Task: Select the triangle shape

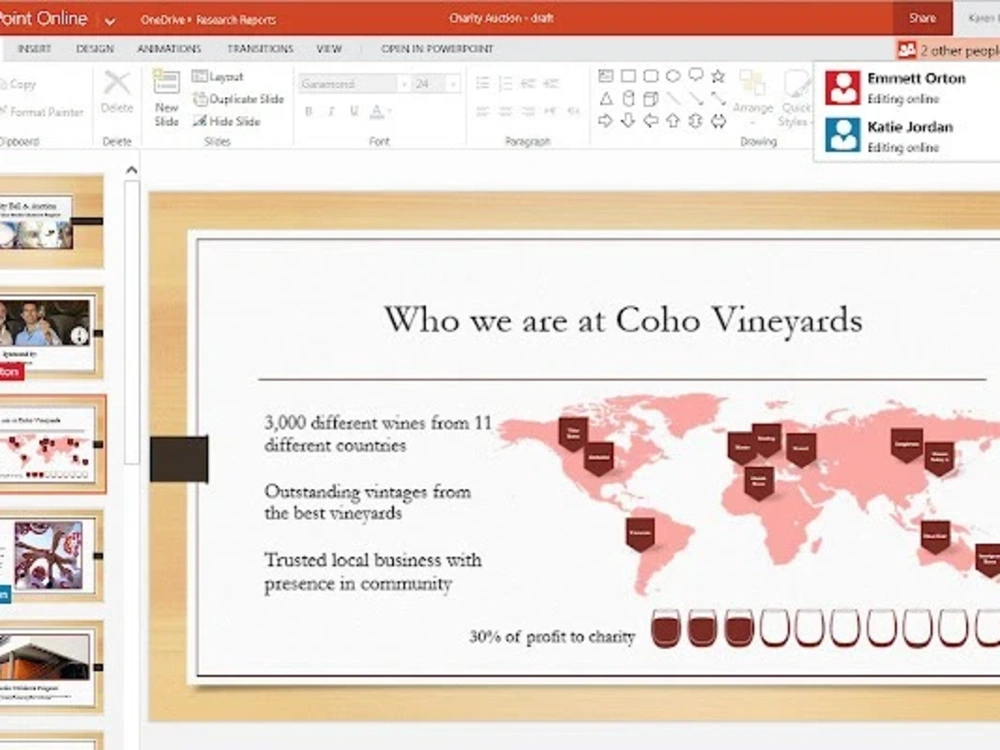Action: [x=606, y=99]
